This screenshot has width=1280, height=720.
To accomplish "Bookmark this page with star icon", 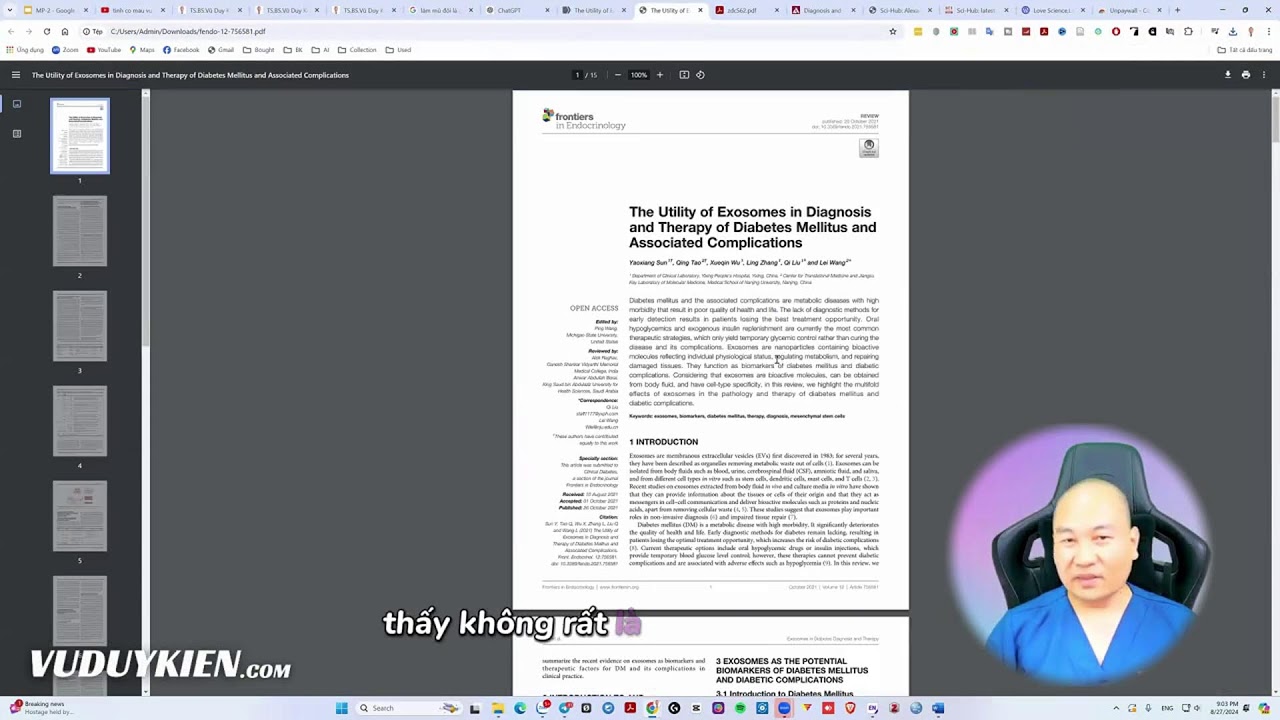I will (x=893, y=31).
